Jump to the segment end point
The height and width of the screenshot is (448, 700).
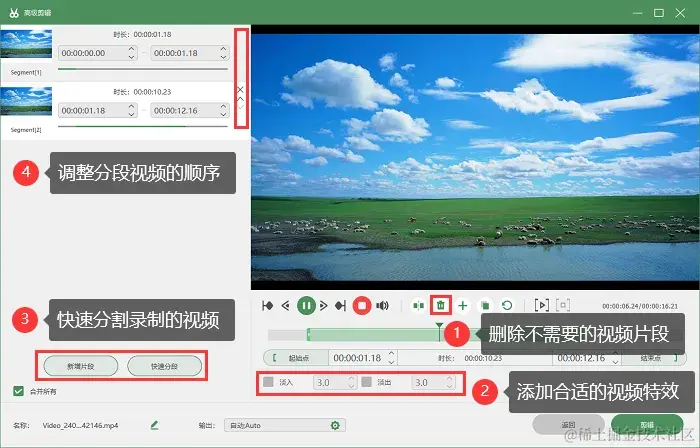[341, 306]
